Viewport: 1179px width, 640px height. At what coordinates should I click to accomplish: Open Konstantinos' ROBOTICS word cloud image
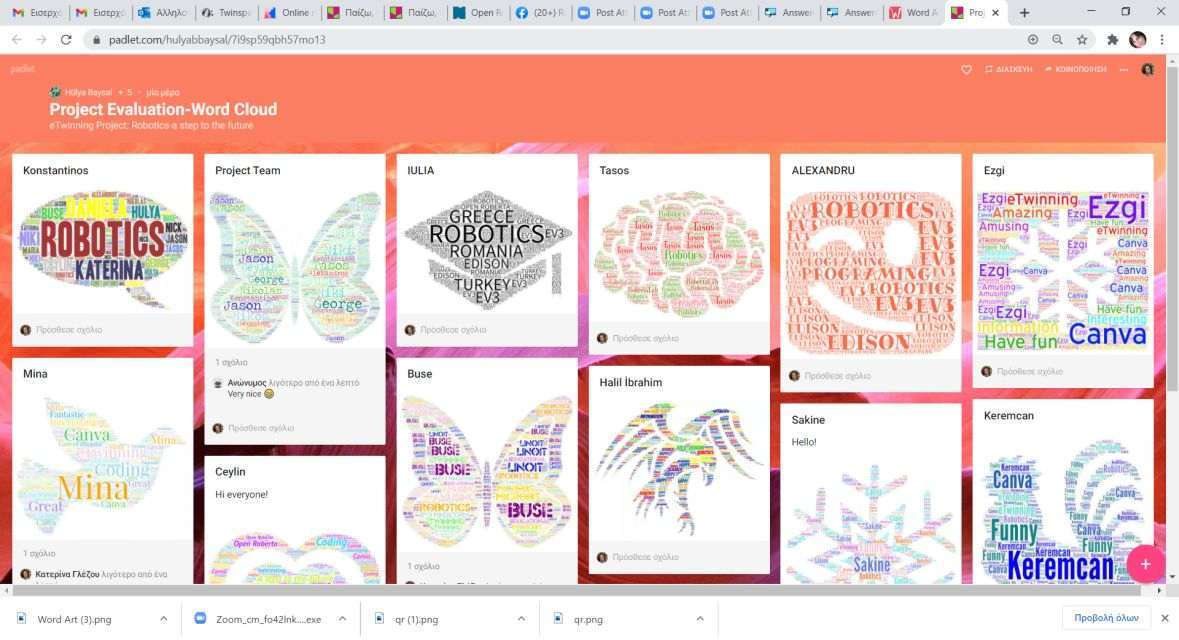[x=103, y=250]
